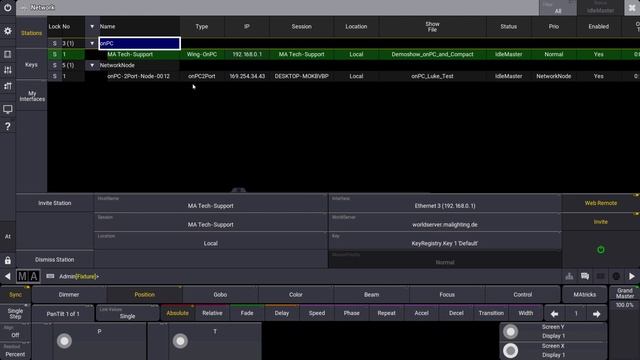Screen dimensions: 640x360
Task: Open the Readout Percent dropdown
Action: [16, 351]
